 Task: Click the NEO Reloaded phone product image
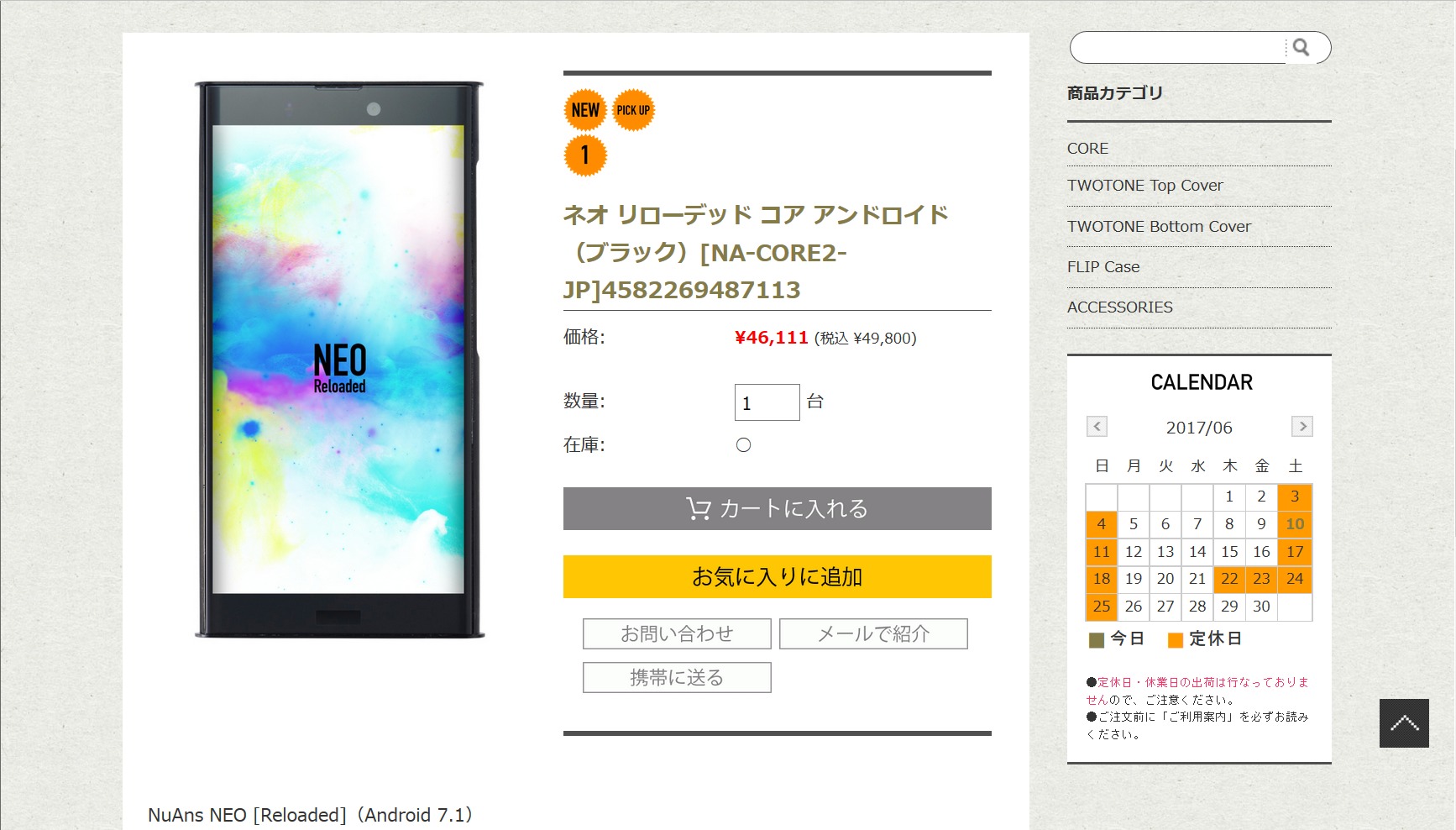pos(339,361)
